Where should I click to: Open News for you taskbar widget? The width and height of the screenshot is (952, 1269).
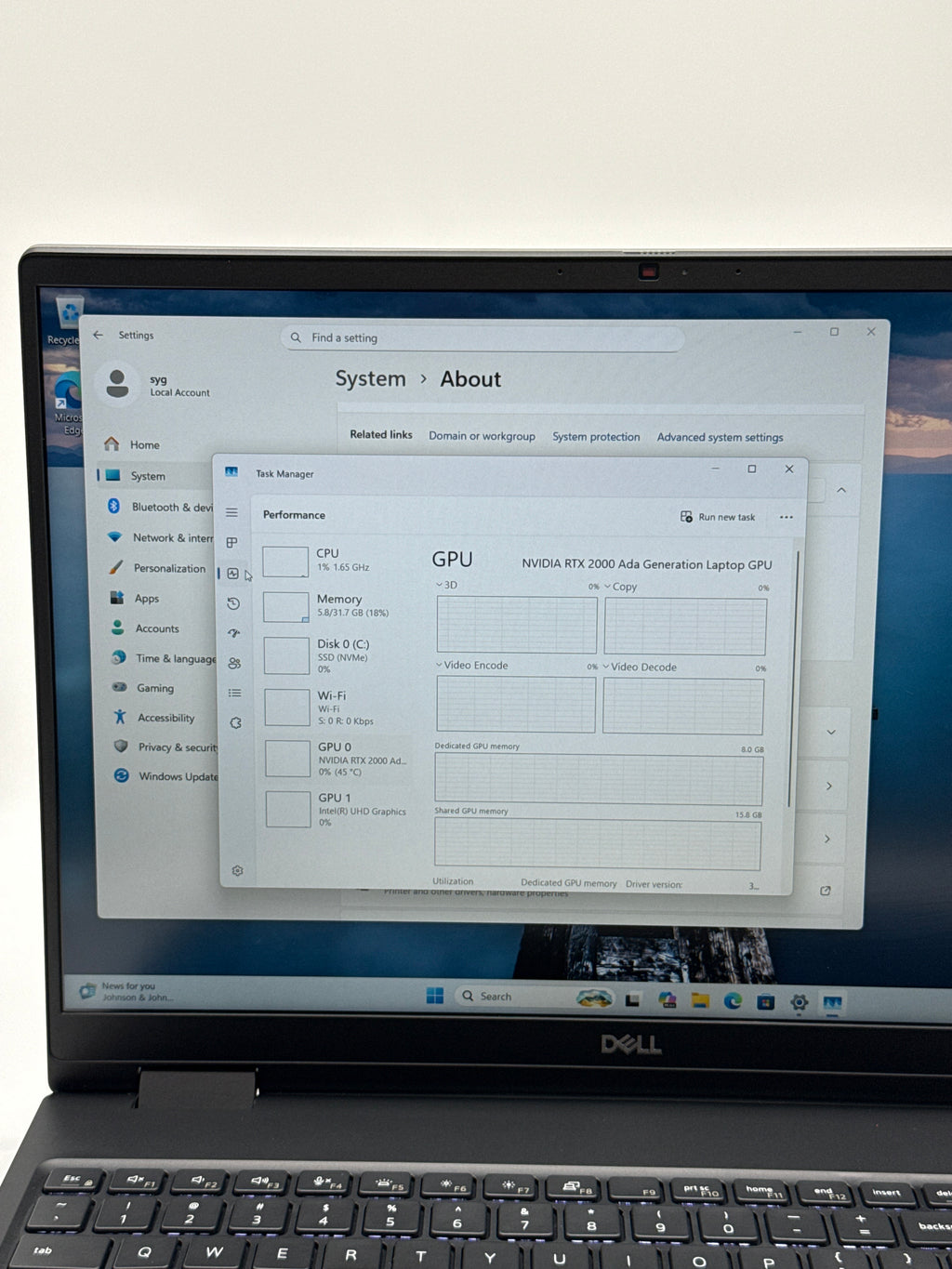[126, 991]
